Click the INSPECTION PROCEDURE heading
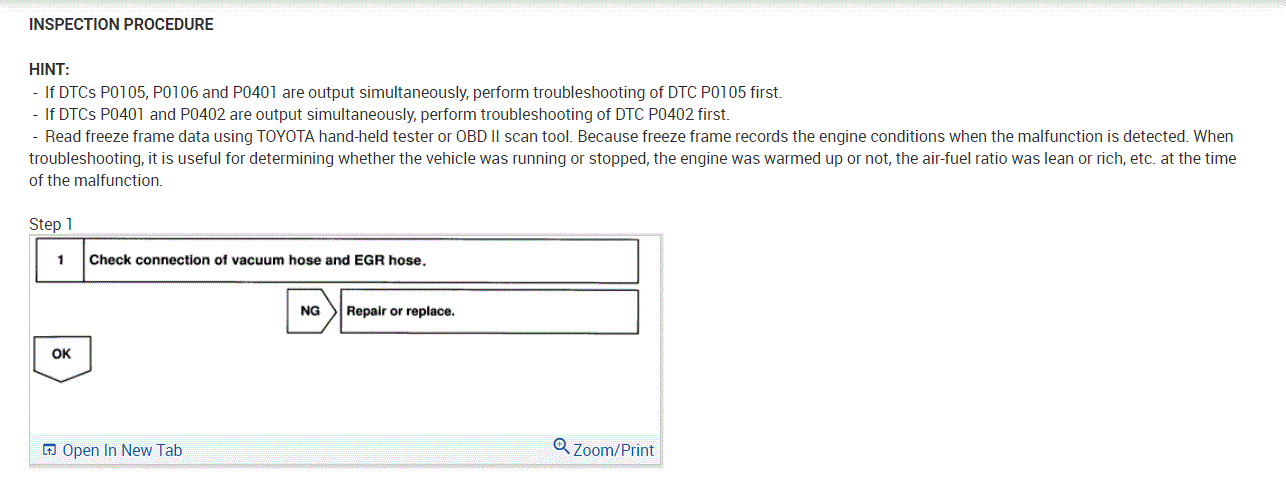Image resolution: width=1286 pixels, height=485 pixels. (121, 24)
